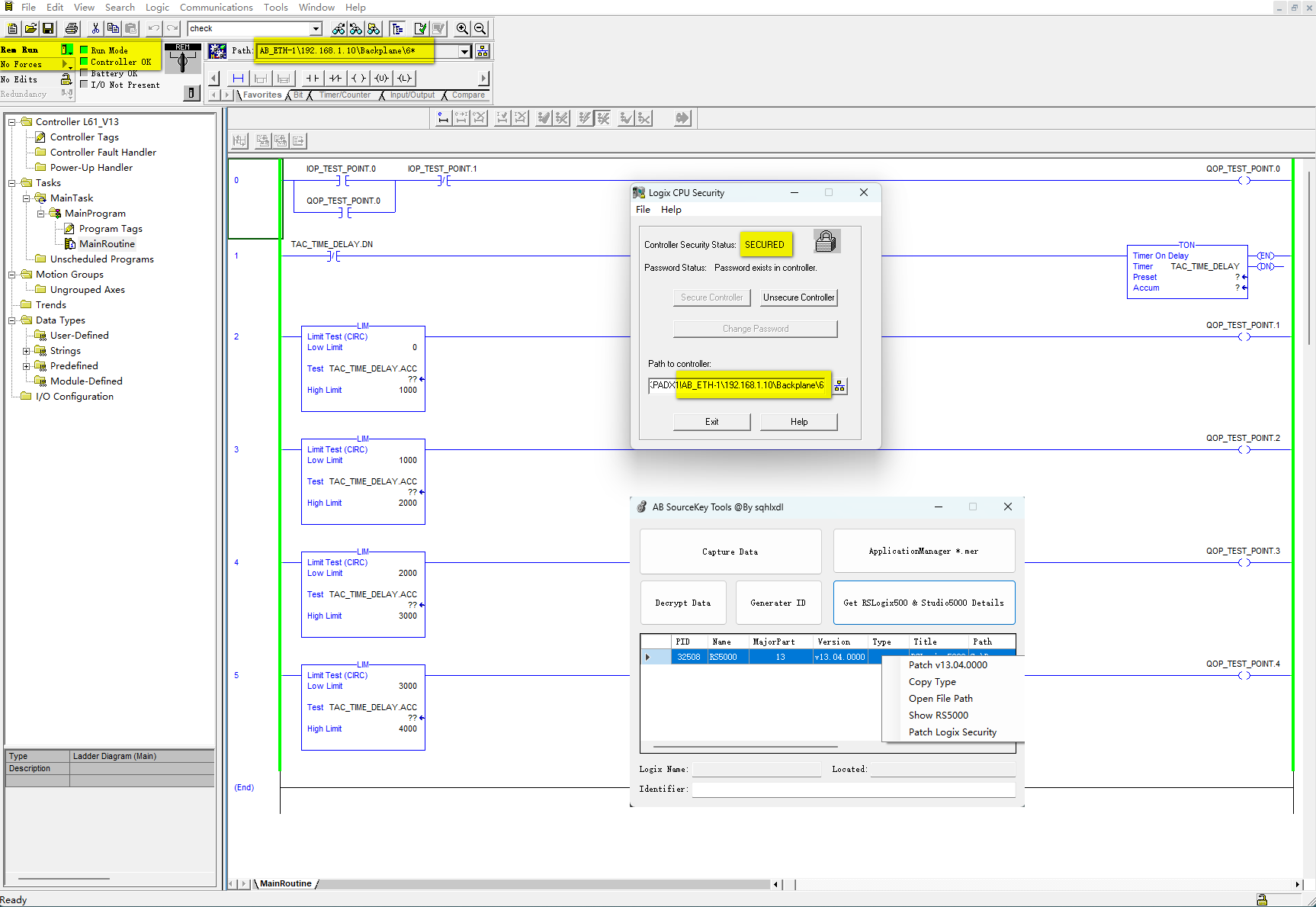Toggle the Battery OK checkbox

point(85,73)
